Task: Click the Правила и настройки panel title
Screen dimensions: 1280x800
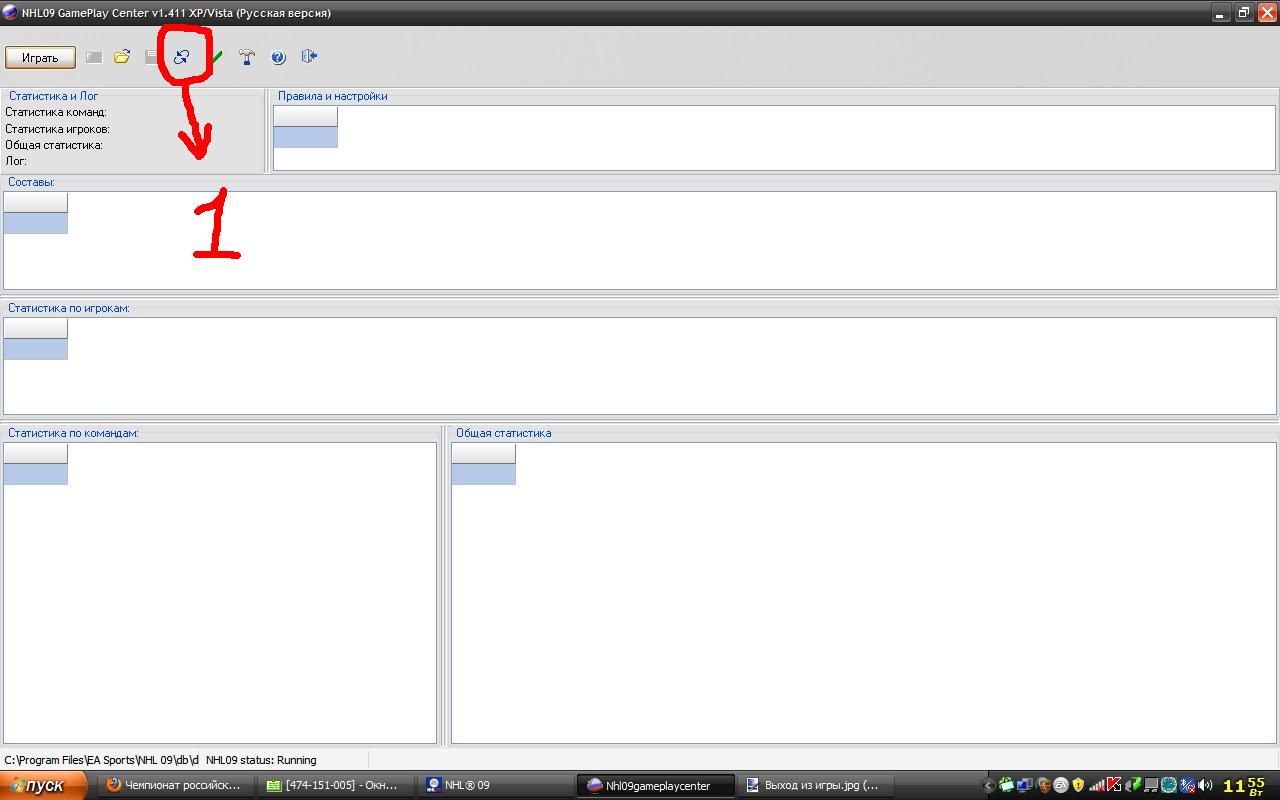Action: [x=333, y=96]
